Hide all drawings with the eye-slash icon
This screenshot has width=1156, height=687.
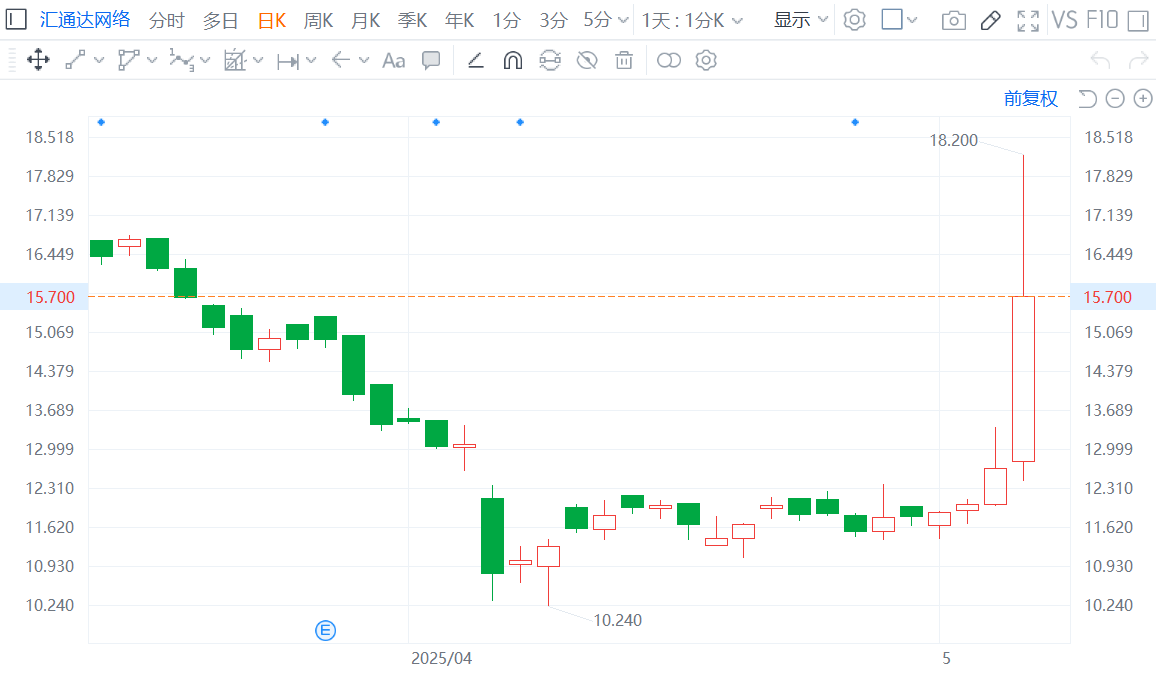pyautogui.click(x=587, y=61)
